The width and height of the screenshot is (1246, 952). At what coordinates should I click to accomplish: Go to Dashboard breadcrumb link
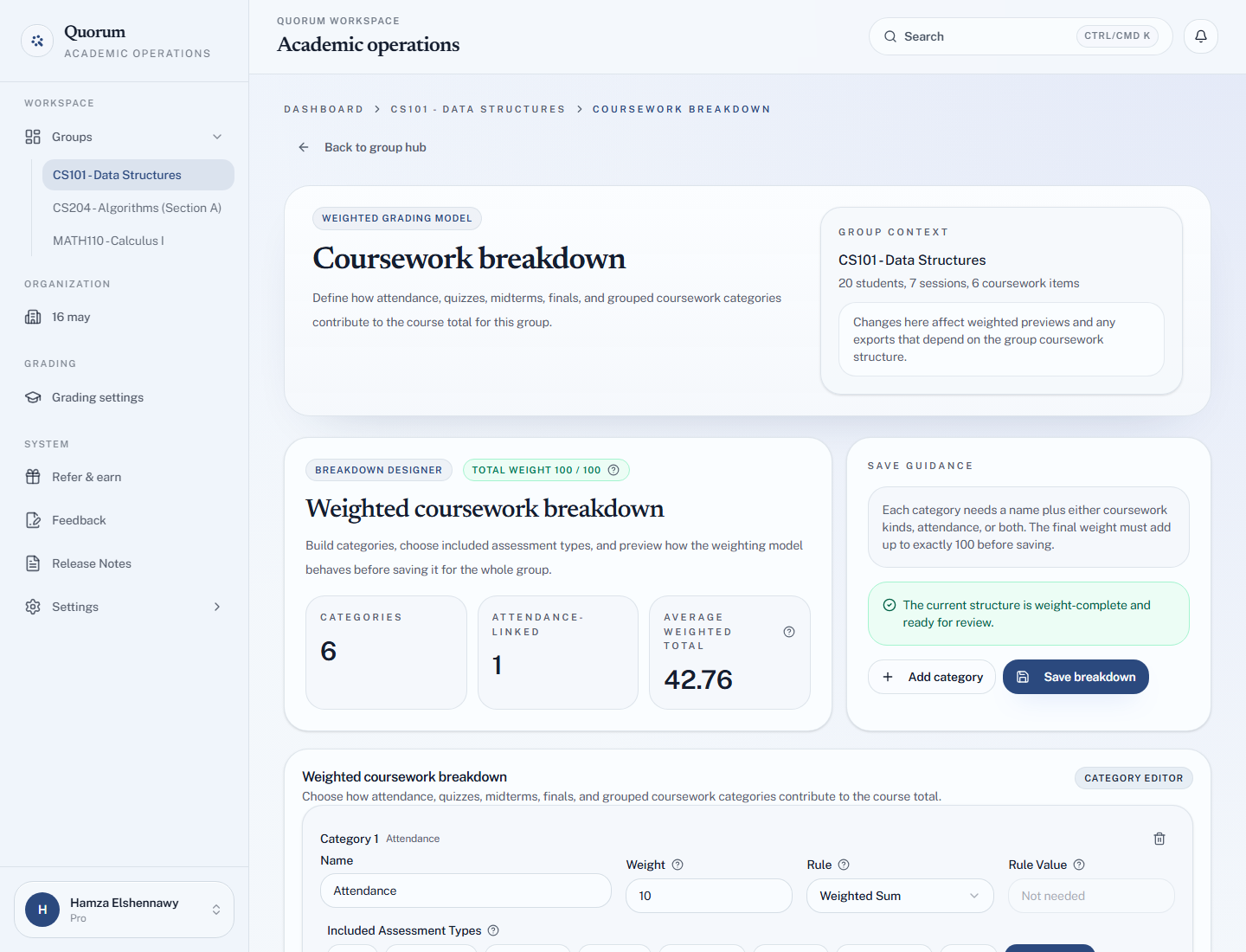[324, 109]
